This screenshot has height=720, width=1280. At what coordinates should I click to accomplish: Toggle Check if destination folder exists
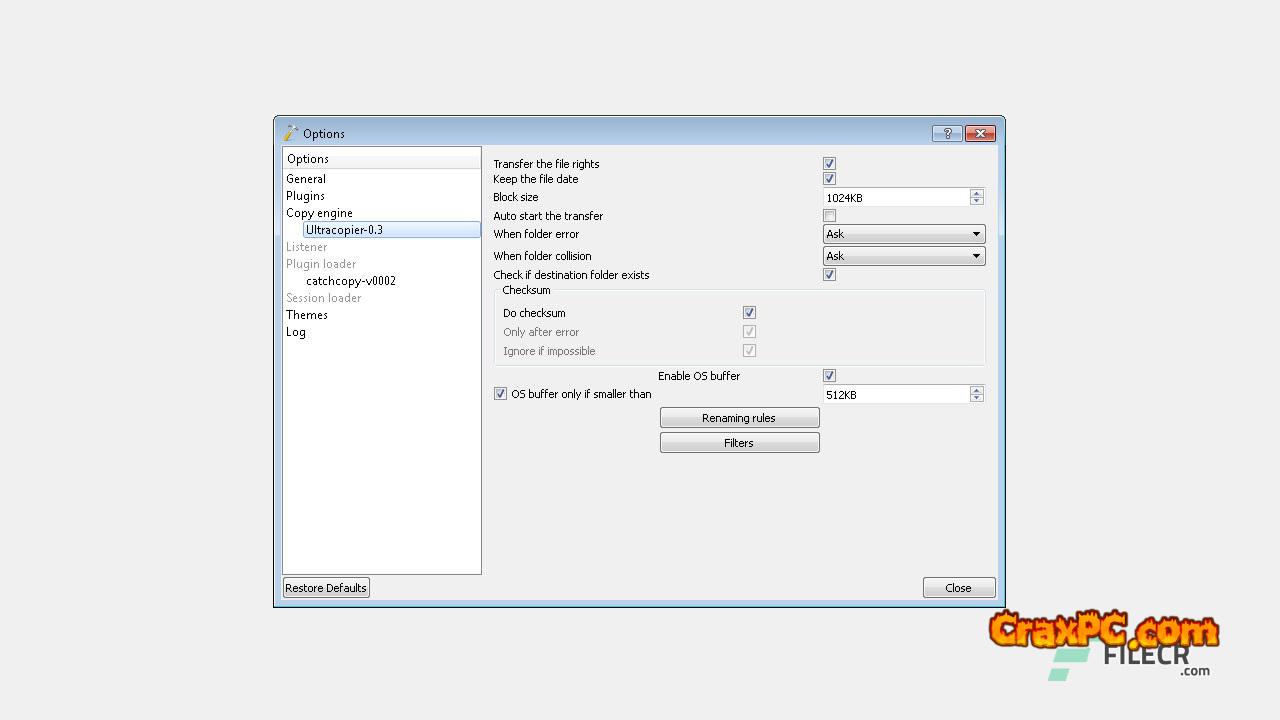tap(829, 275)
